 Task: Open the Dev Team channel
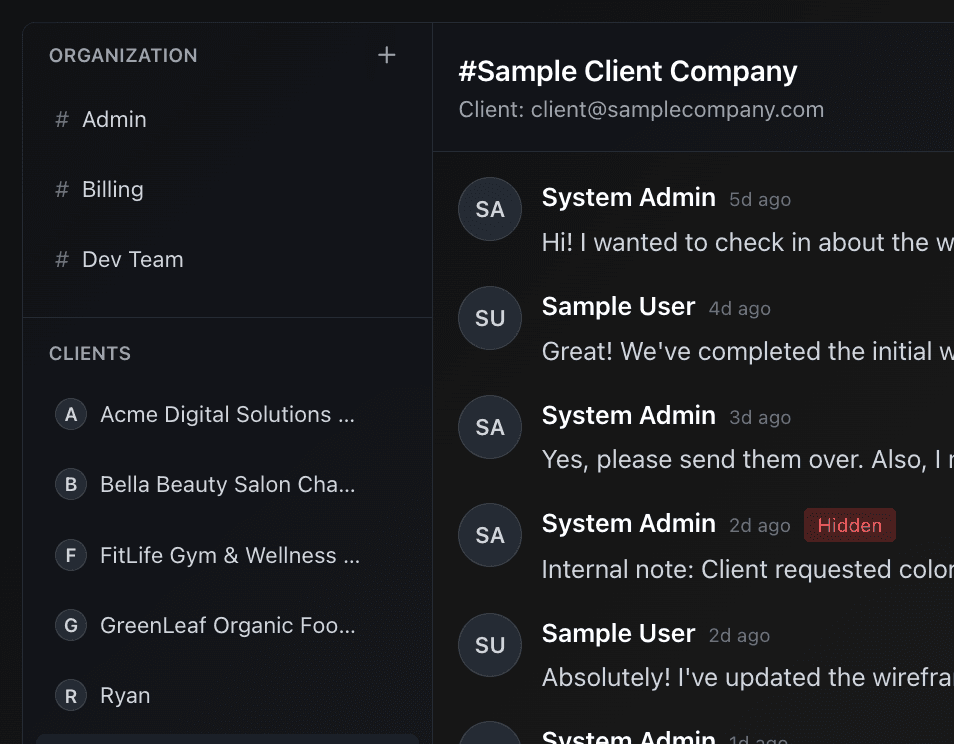(228, 260)
